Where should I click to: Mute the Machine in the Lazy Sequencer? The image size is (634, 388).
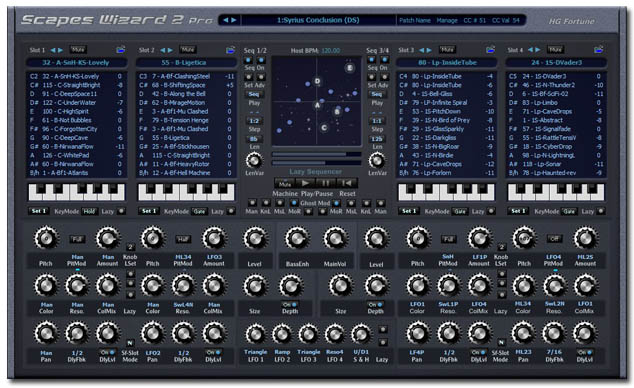tap(285, 183)
